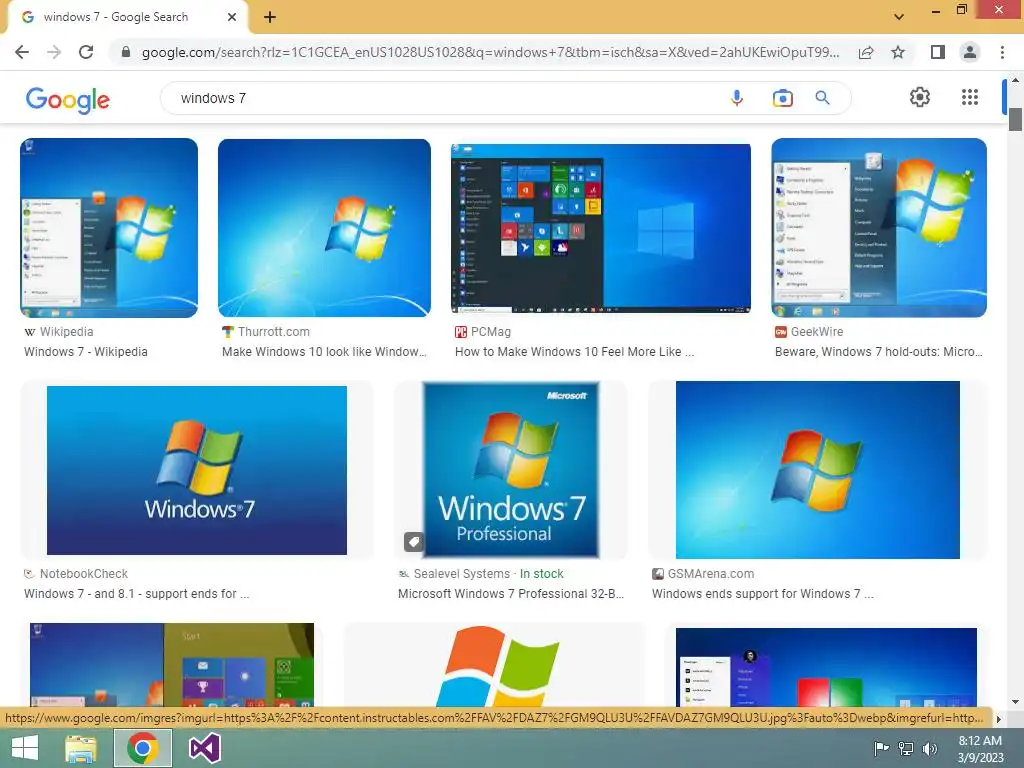Click the scrollbar down arrow

pyautogui.click(x=1015, y=702)
